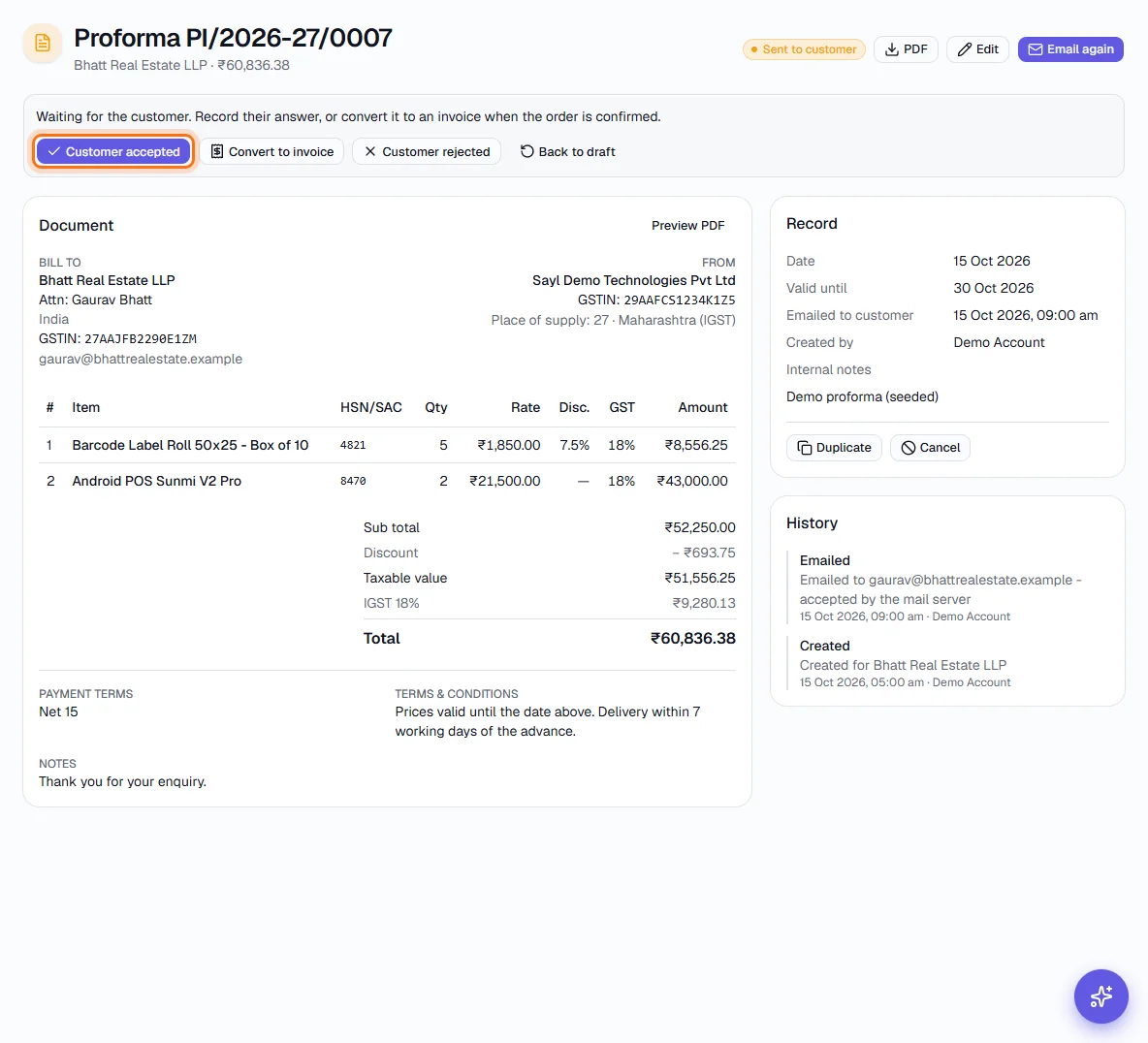1148x1043 pixels.
Task: Click Record date 15 Oct 2026
Action: [991, 261]
